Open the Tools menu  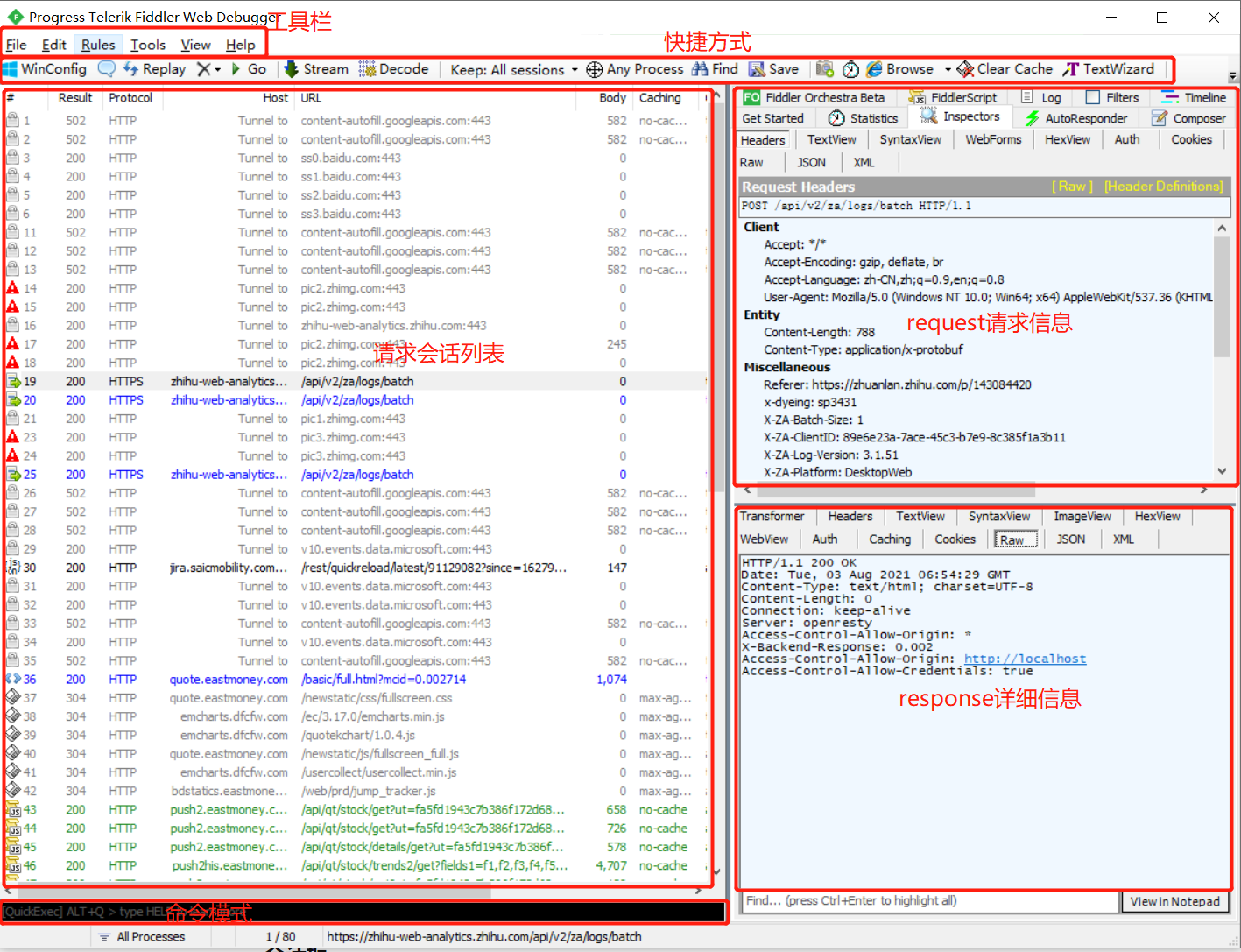148,45
